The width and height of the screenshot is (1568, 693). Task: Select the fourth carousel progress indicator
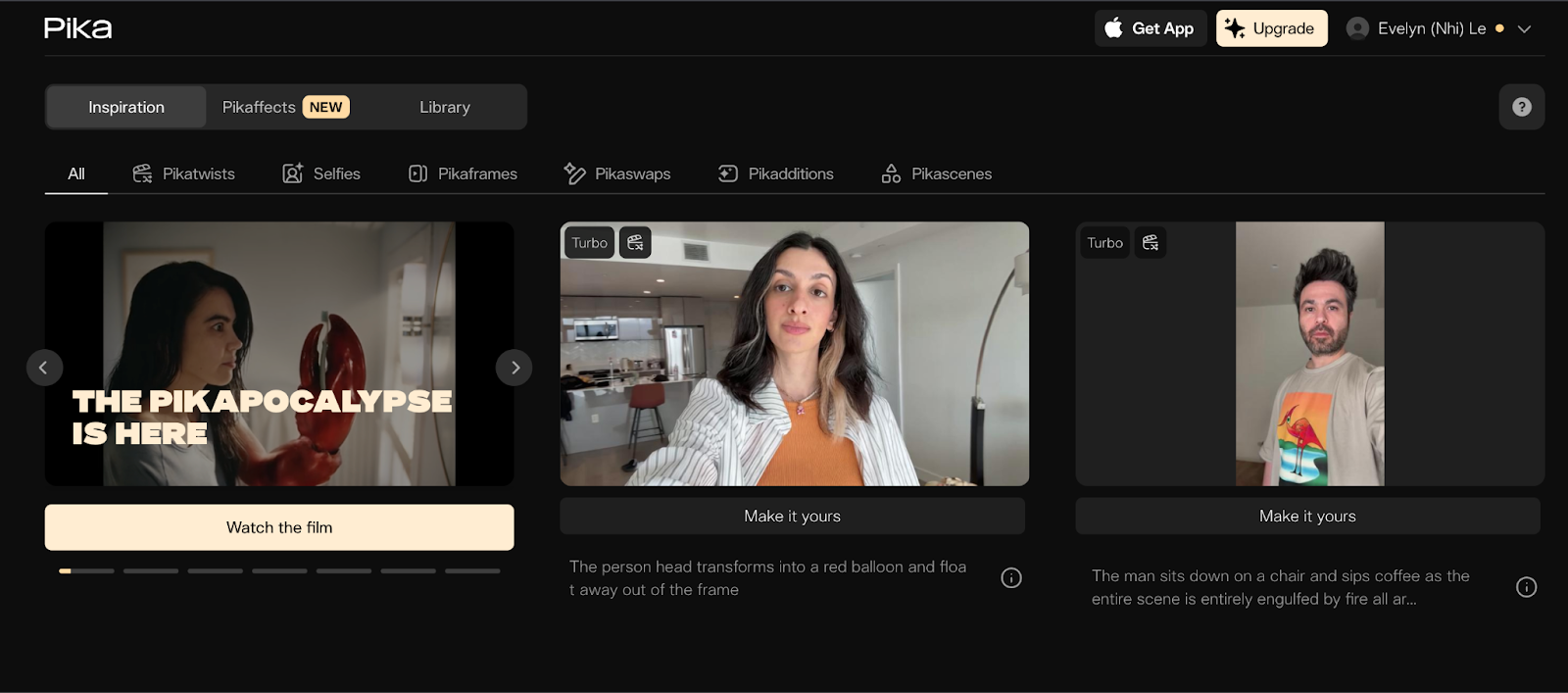(x=279, y=570)
